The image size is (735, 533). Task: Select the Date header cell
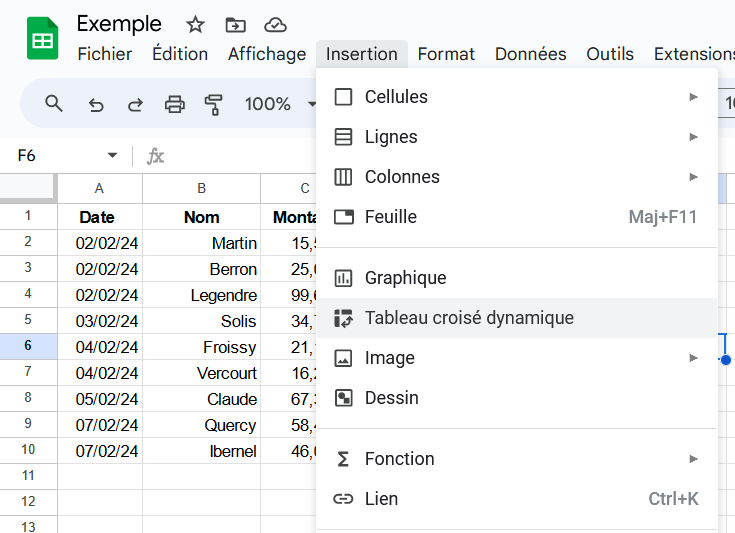pyautogui.click(x=100, y=217)
